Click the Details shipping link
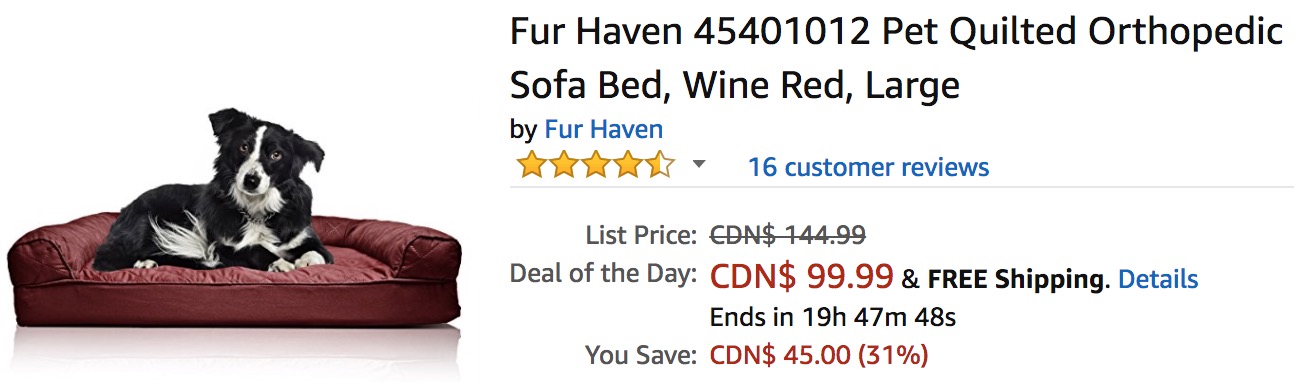Screen dimensions: 1298x382 [x=1158, y=279]
